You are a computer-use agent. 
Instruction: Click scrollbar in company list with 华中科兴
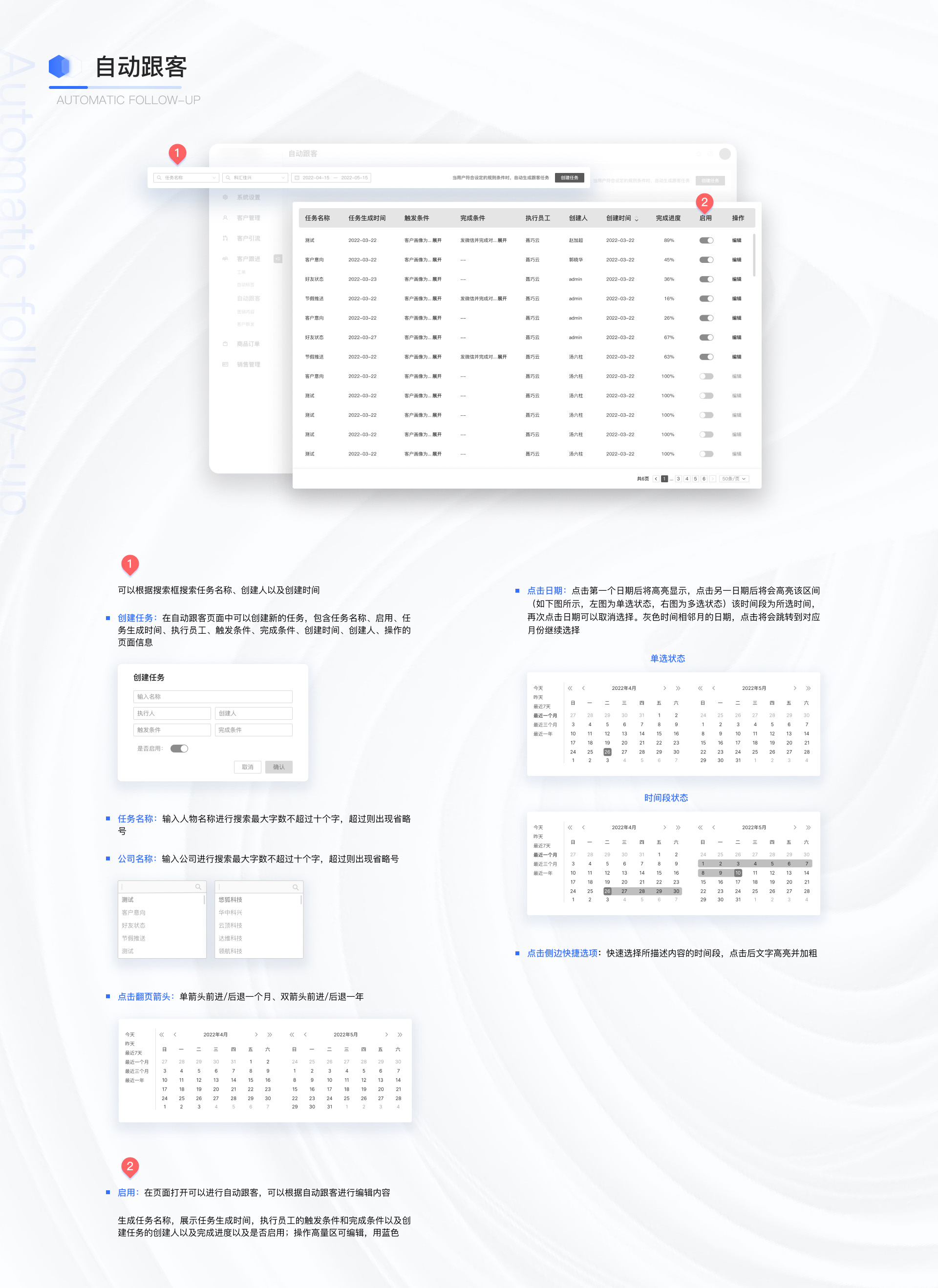(x=301, y=900)
